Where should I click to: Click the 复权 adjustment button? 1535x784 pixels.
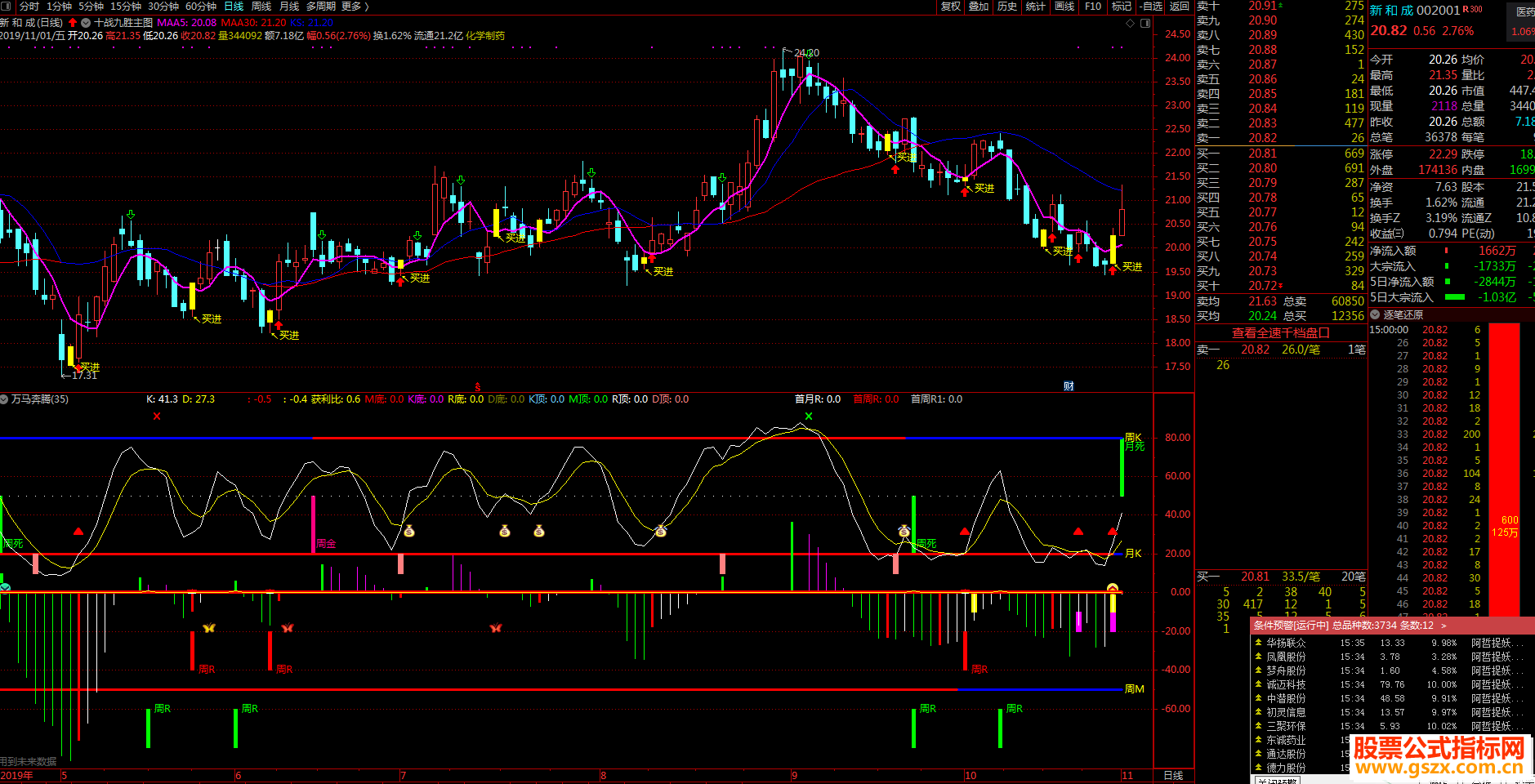pos(951,7)
